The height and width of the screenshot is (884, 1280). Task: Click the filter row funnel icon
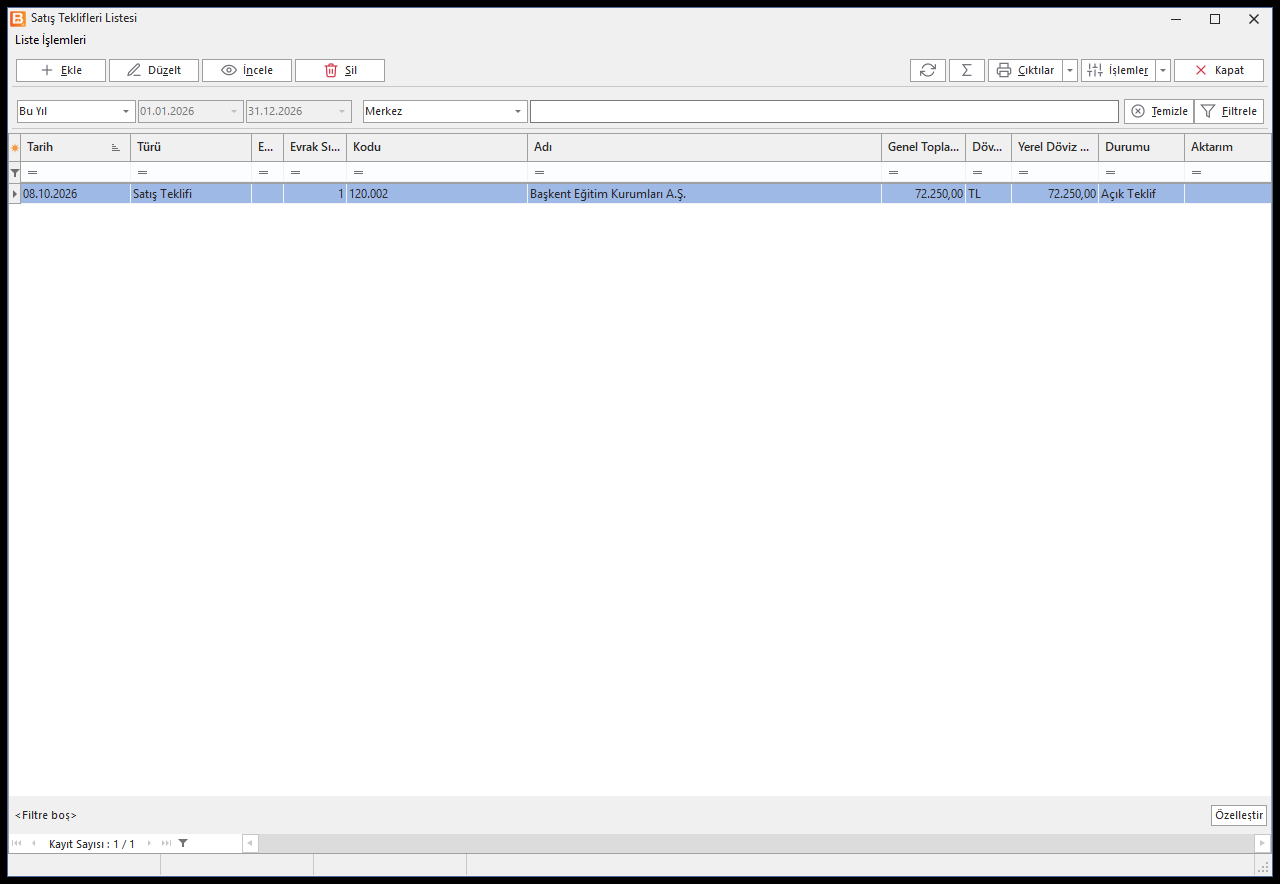click(x=15, y=172)
